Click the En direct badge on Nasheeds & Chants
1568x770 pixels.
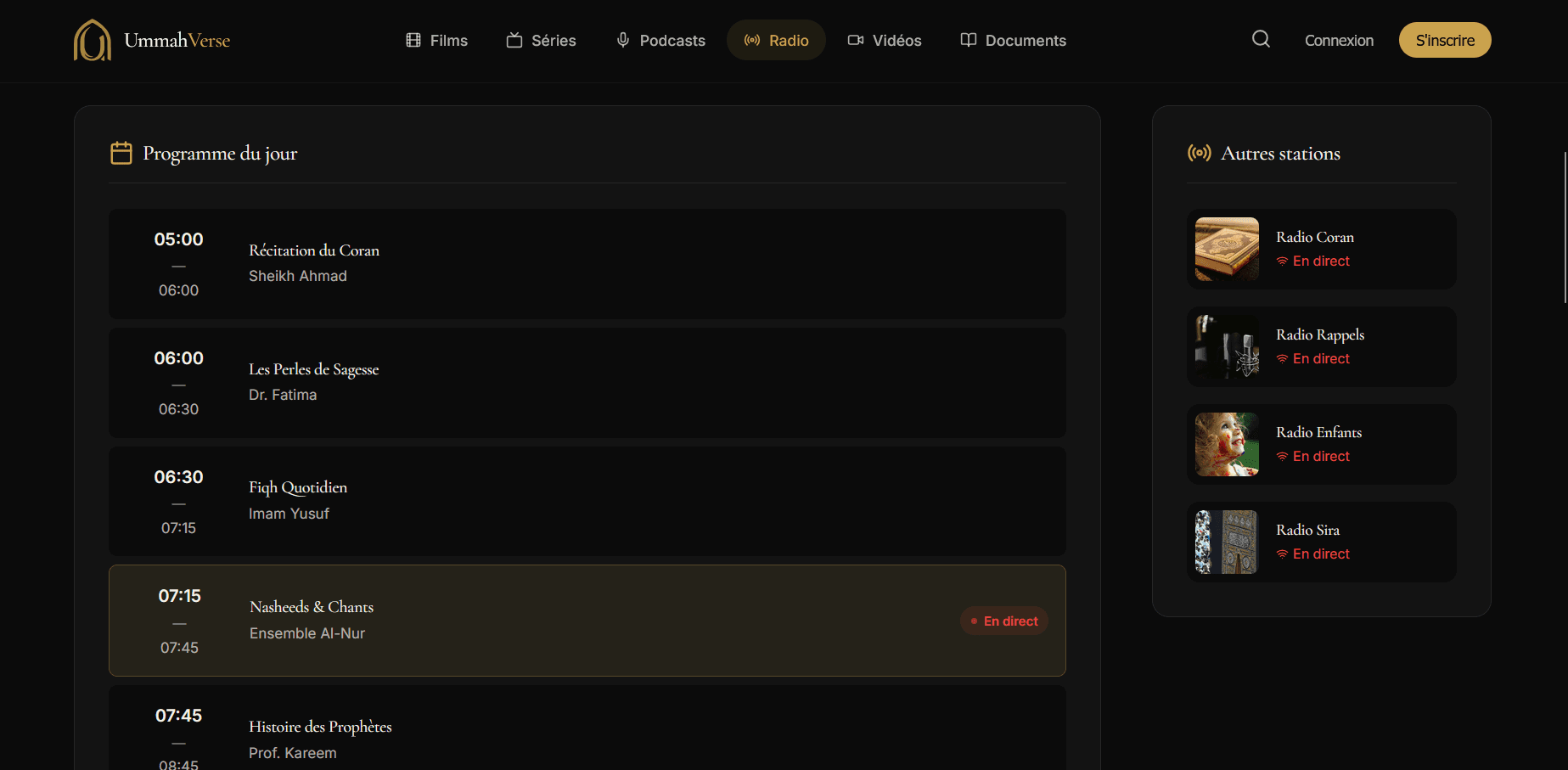[x=1004, y=621]
